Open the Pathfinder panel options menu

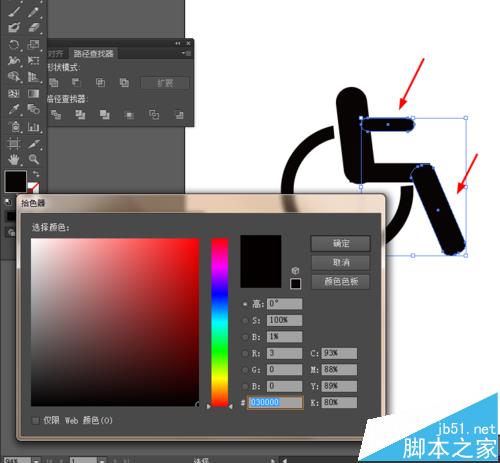pos(186,53)
